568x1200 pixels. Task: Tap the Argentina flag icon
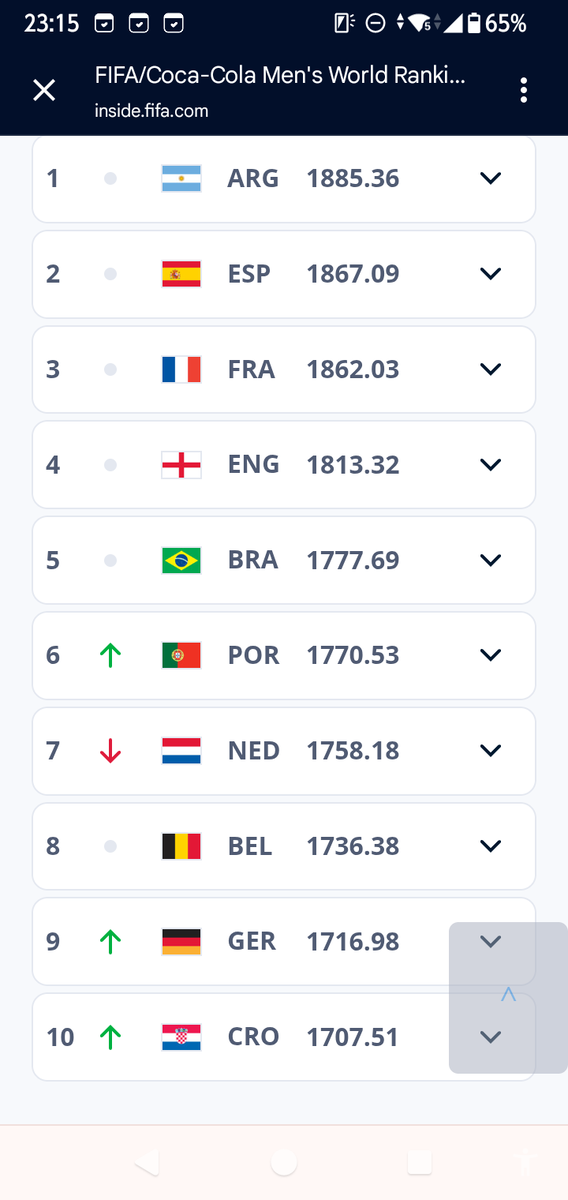pos(181,179)
